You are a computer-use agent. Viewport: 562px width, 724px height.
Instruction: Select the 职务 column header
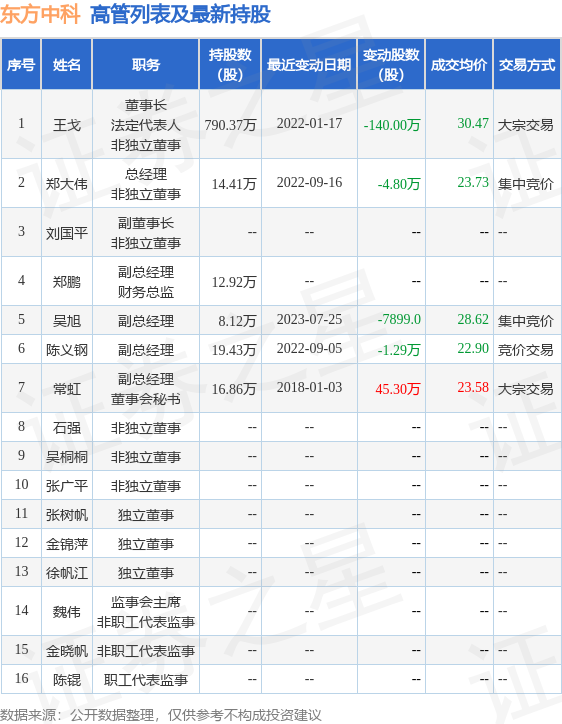pos(145,65)
